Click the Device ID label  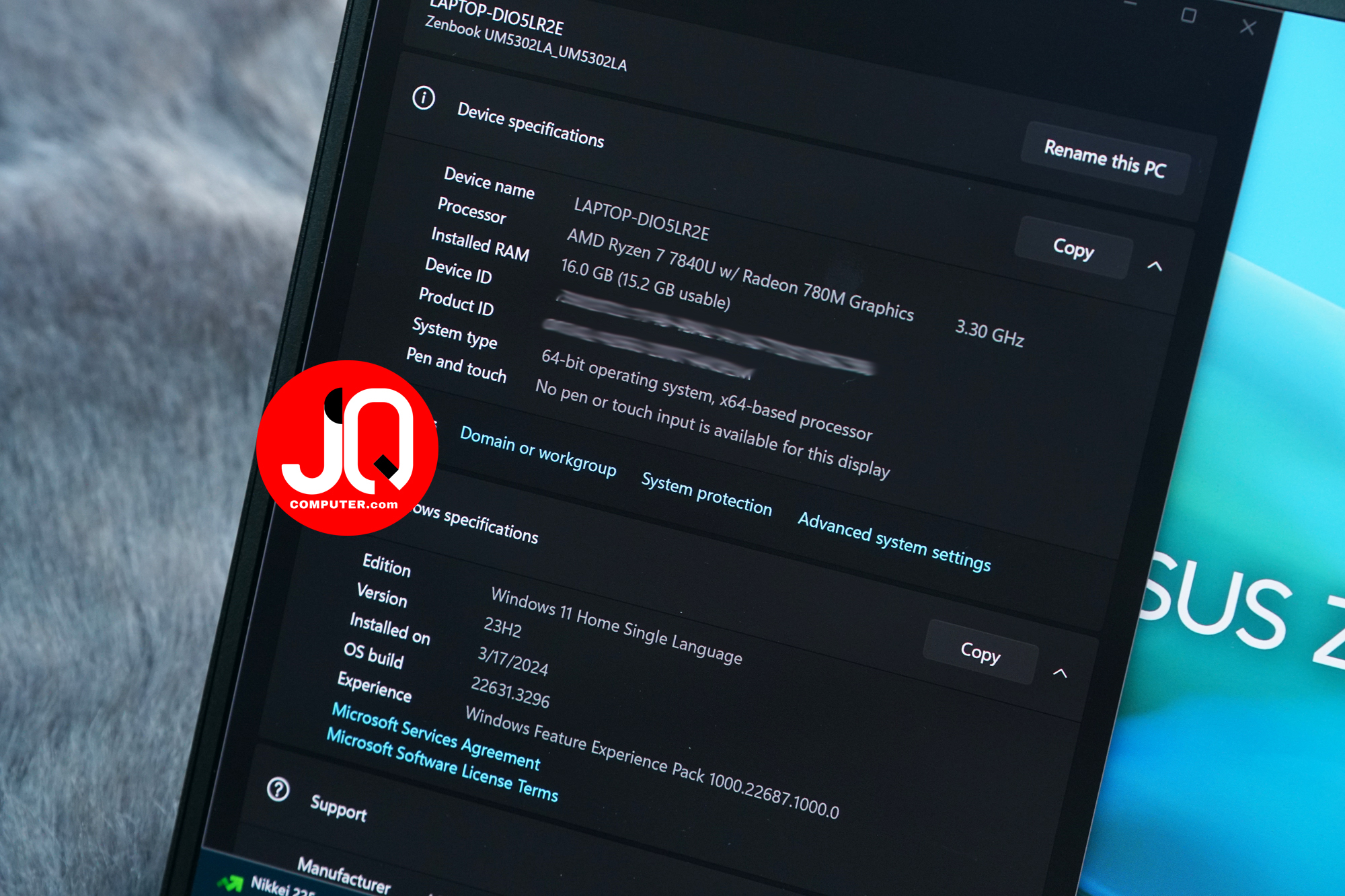pyautogui.click(x=459, y=271)
